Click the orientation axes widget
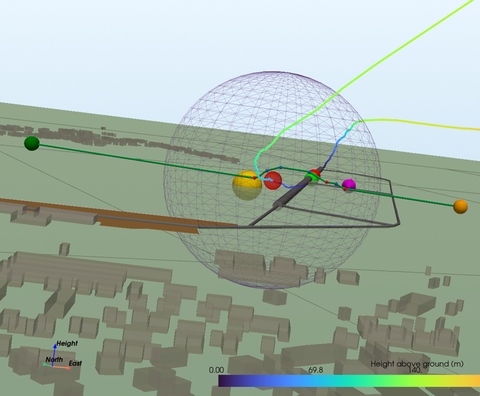The width and height of the screenshot is (480, 396). click(x=62, y=355)
